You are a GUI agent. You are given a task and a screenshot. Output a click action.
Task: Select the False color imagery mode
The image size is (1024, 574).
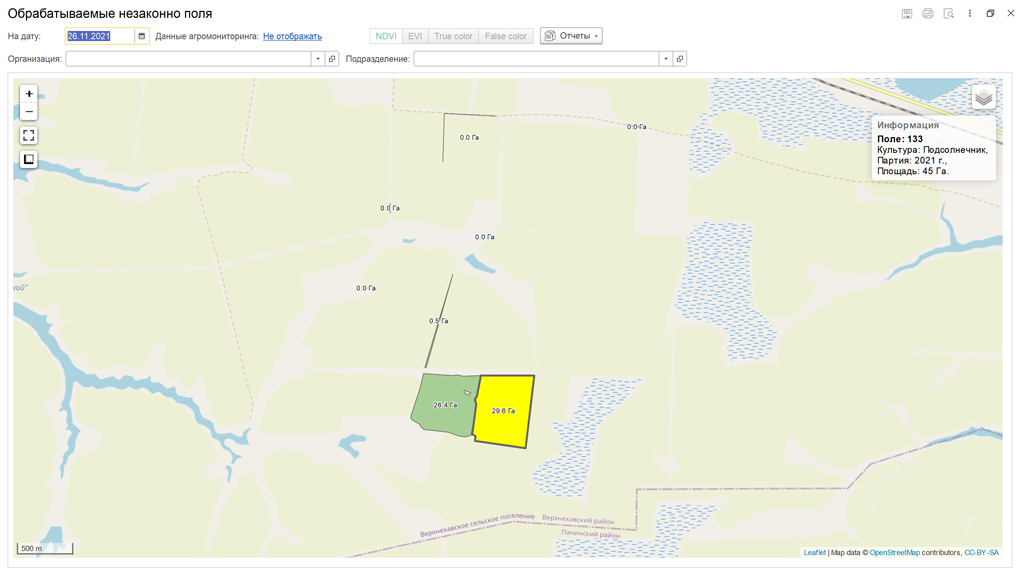click(x=506, y=36)
